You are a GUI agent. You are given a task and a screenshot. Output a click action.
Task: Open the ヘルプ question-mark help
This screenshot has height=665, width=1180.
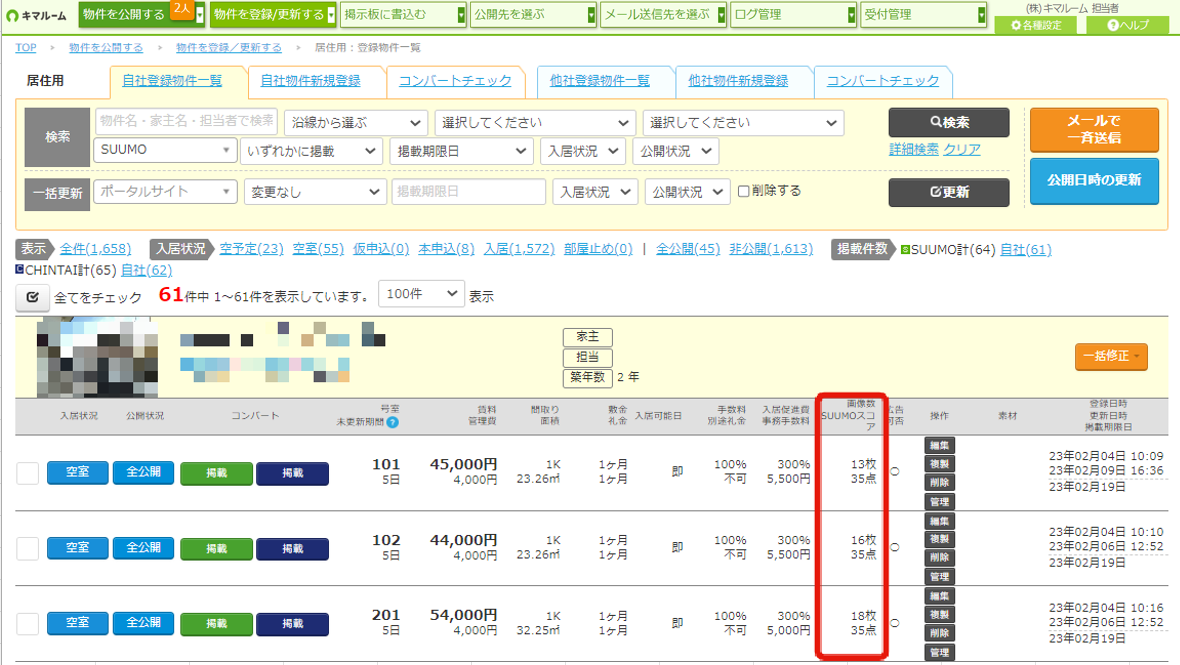pos(1128,25)
